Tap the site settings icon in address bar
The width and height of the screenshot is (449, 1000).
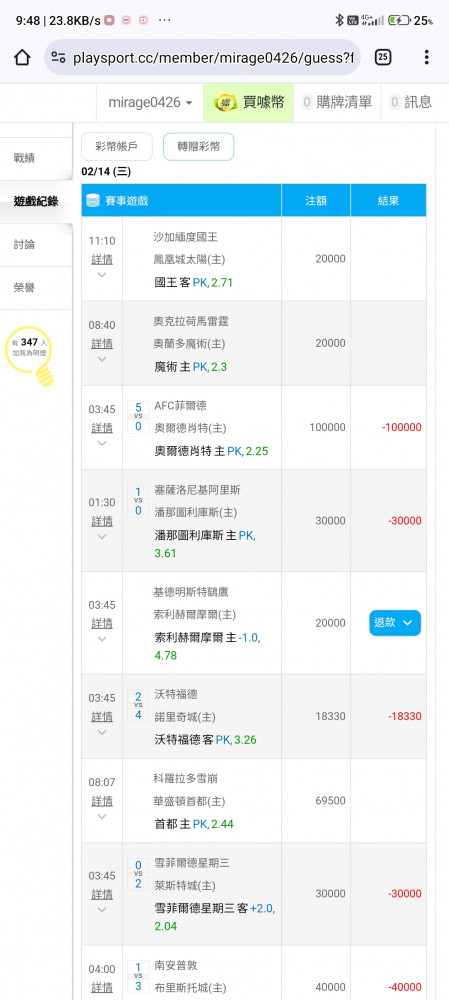58,58
